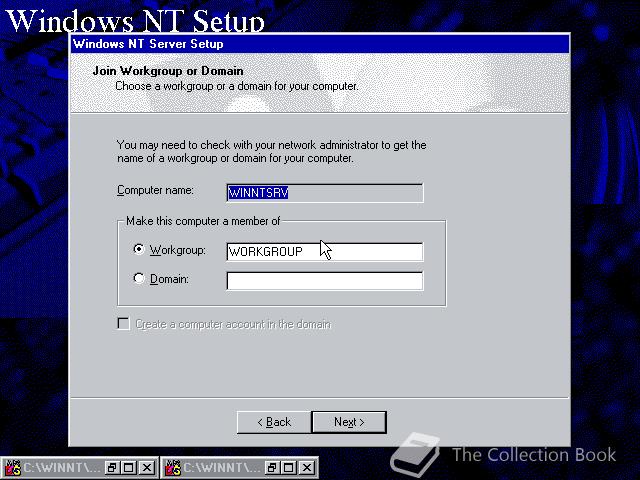Continue setup with the Next button
Screen dimensions: 640x480
(349, 422)
